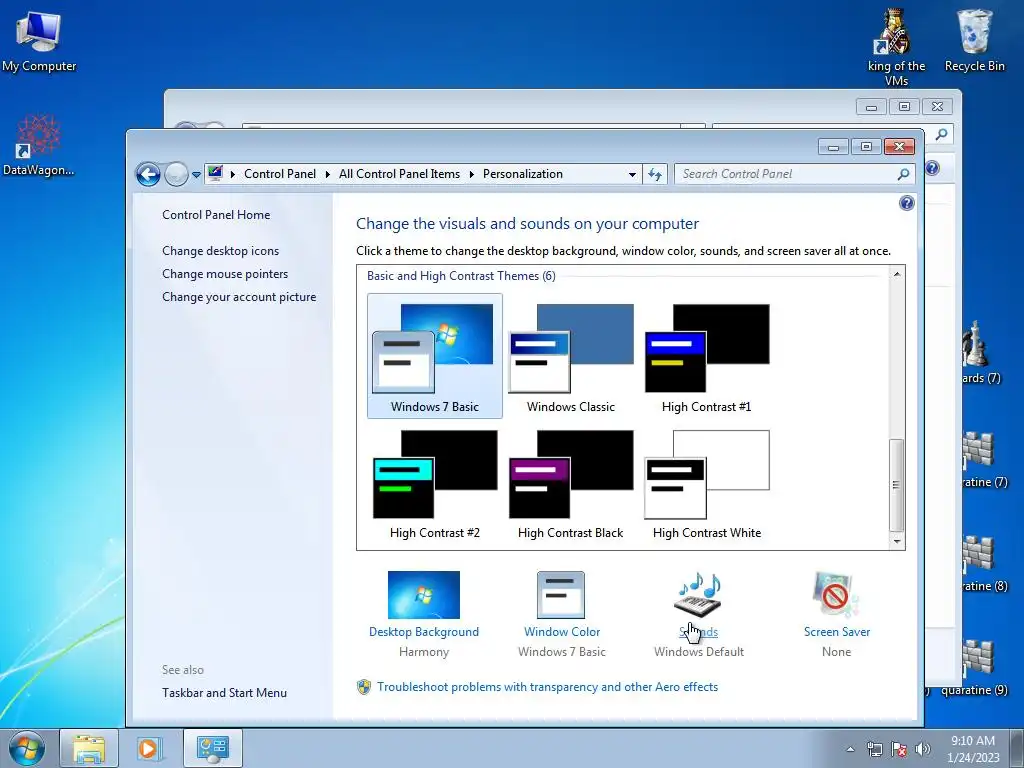The height and width of the screenshot is (768, 1024).
Task: Click Personalization breadcrumb
Action: pos(523,174)
